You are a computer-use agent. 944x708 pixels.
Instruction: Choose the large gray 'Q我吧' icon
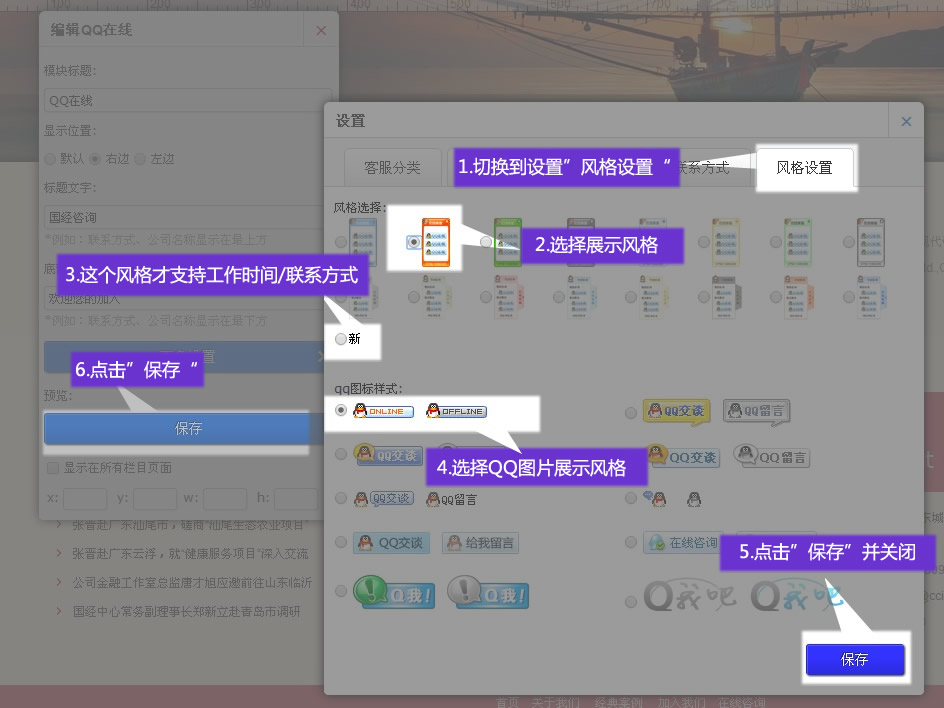pyautogui.click(x=690, y=597)
